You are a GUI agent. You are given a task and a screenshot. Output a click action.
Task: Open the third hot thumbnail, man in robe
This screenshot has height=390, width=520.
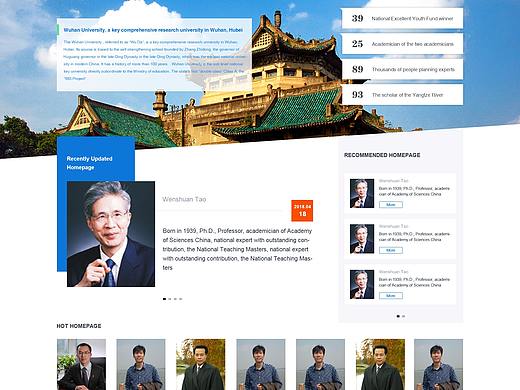point(201,365)
